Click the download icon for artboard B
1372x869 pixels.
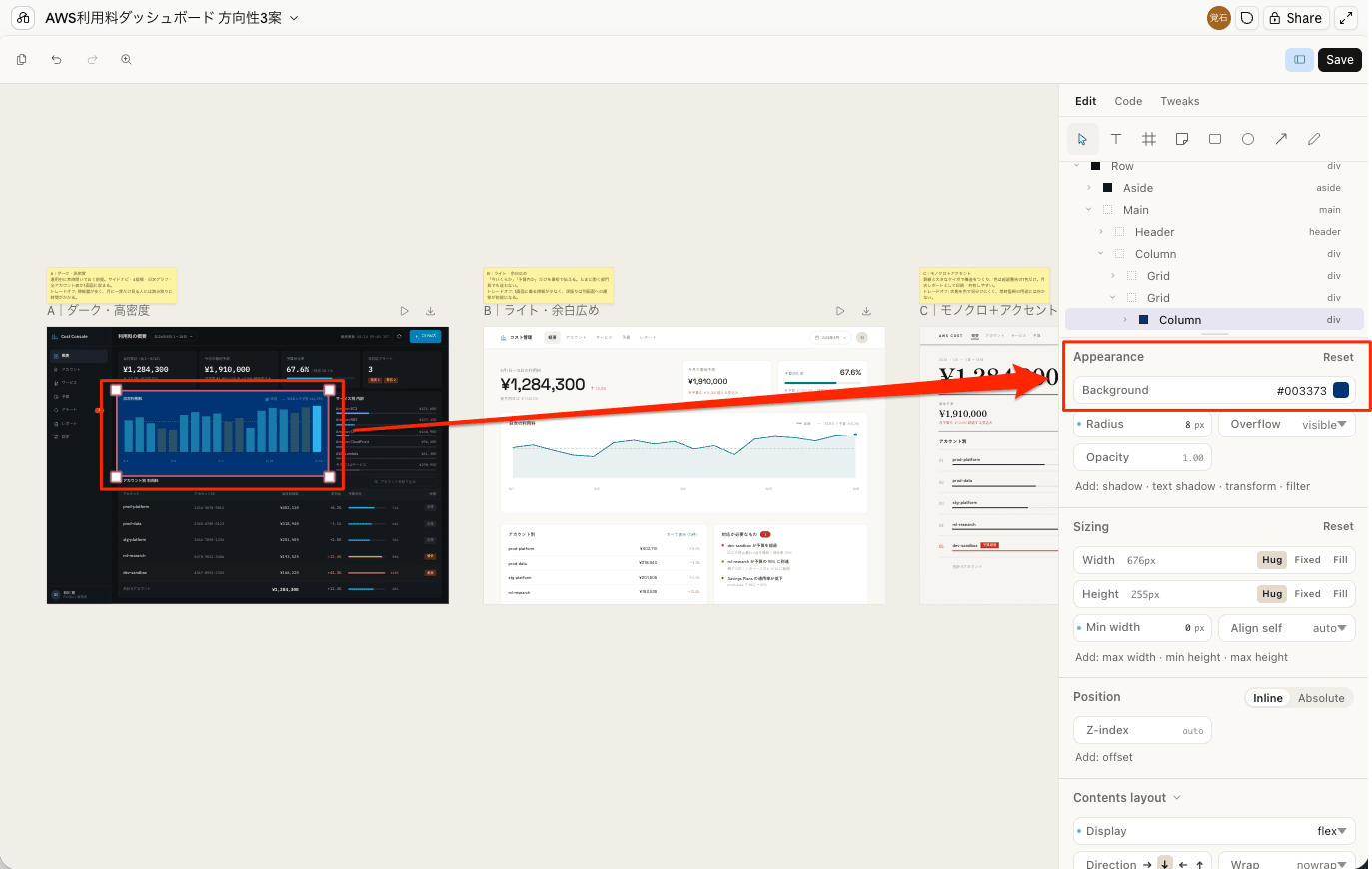(866, 311)
